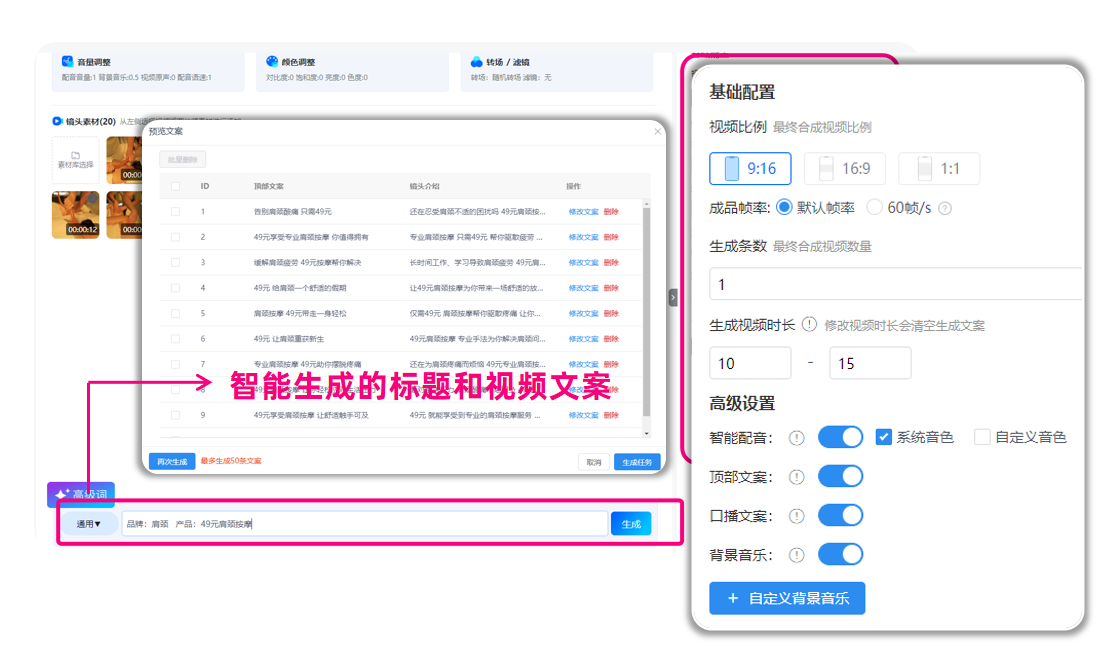Click the help icon beside 60帧/s
Viewport: 1105px width, 657px height.
point(945,208)
